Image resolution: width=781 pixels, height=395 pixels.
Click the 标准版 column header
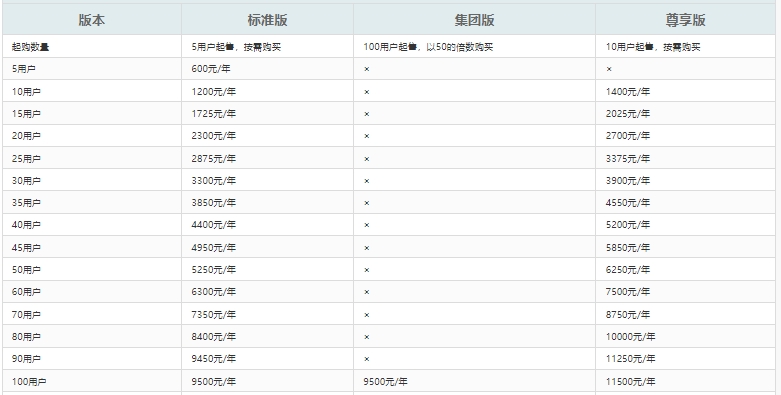coord(267,20)
